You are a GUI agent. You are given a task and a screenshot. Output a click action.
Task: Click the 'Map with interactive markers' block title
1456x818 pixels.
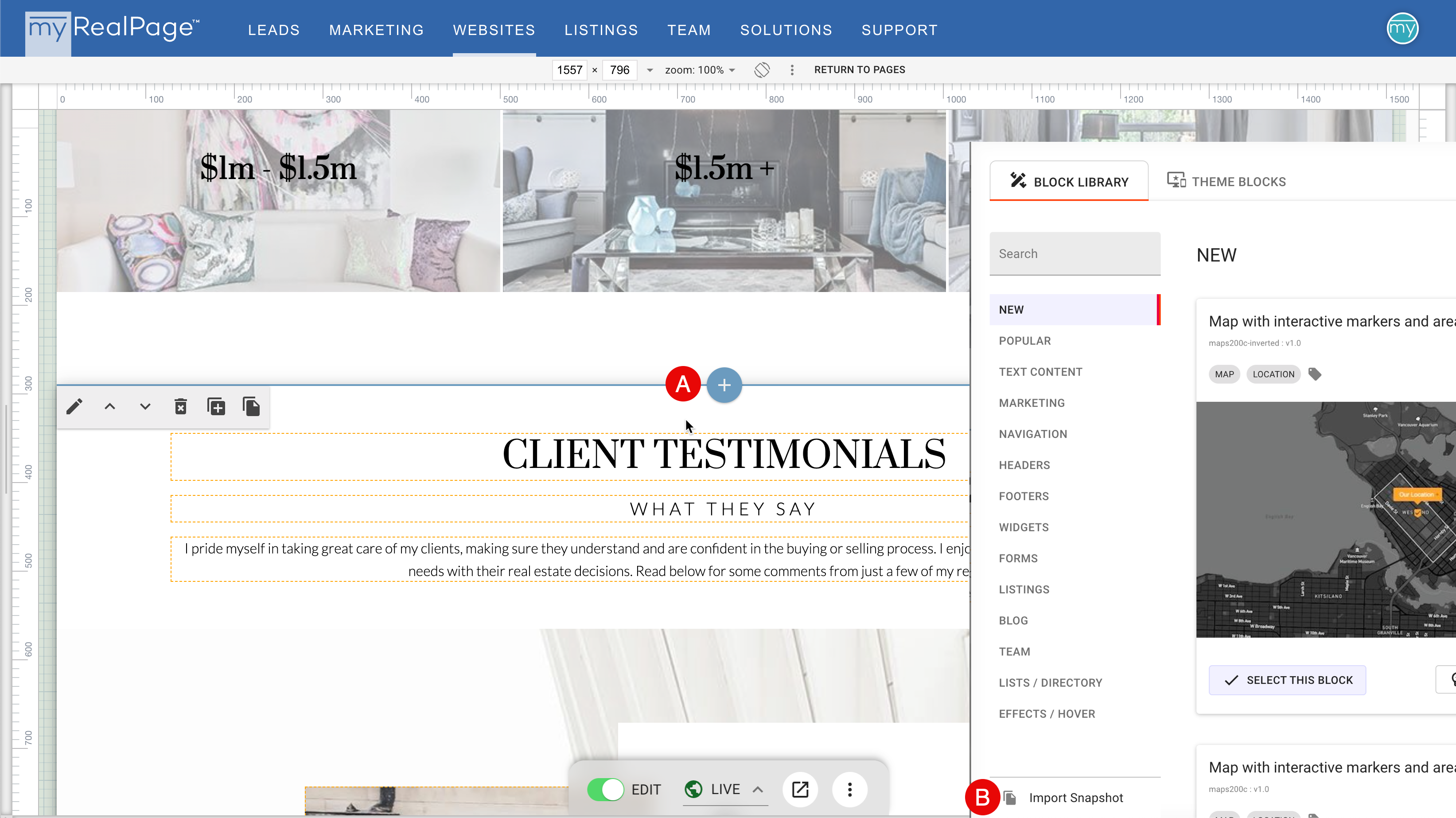(x=1331, y=321)
